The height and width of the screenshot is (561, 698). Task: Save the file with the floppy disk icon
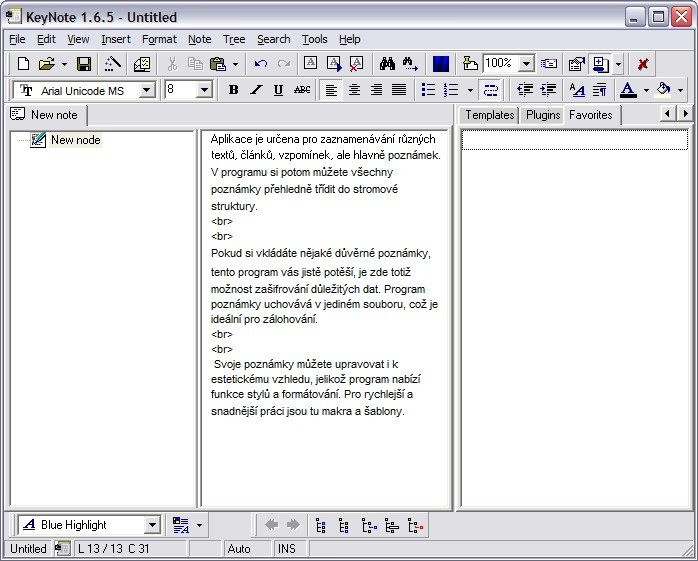pyautogui.click(x=84, y=64)
